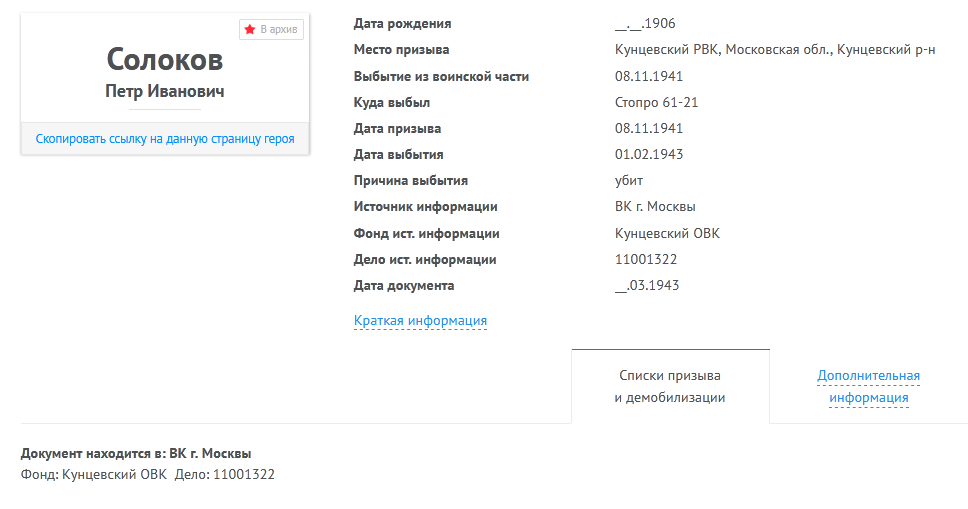Click the draft place Кунцевский РВК value

point(775,50)
